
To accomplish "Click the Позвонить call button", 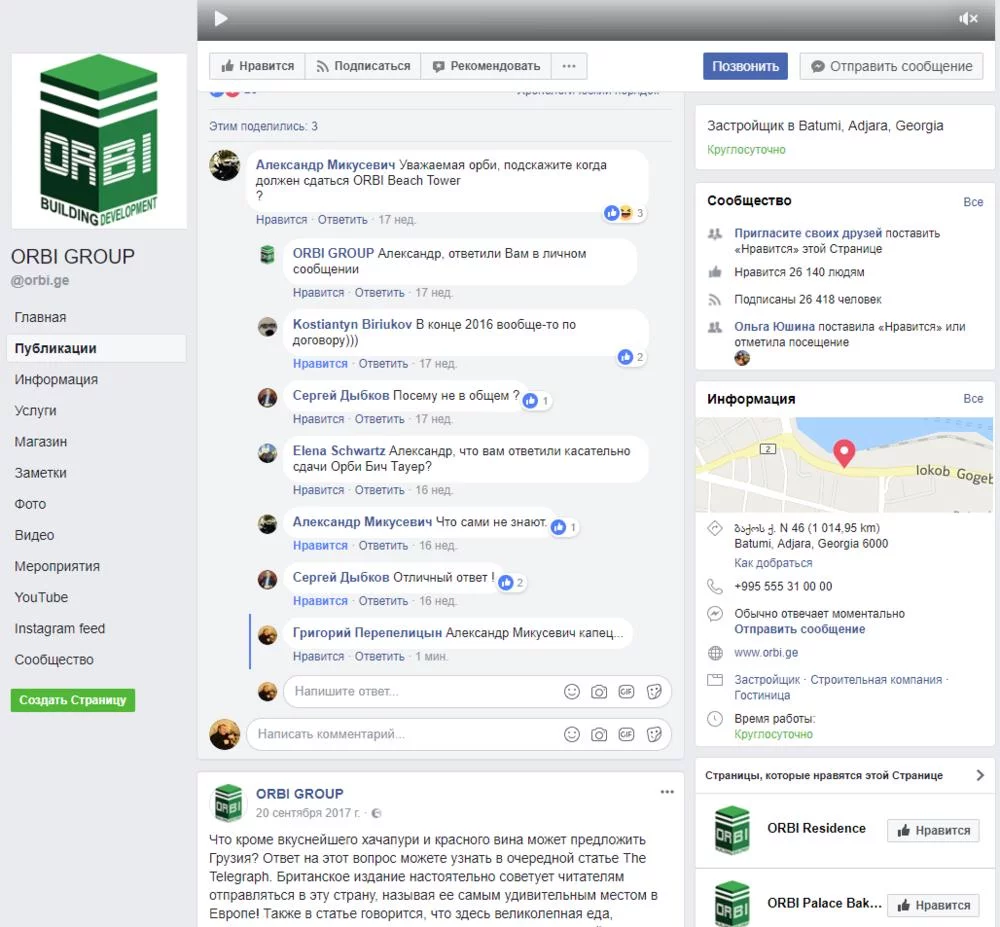I will point(745,66).
